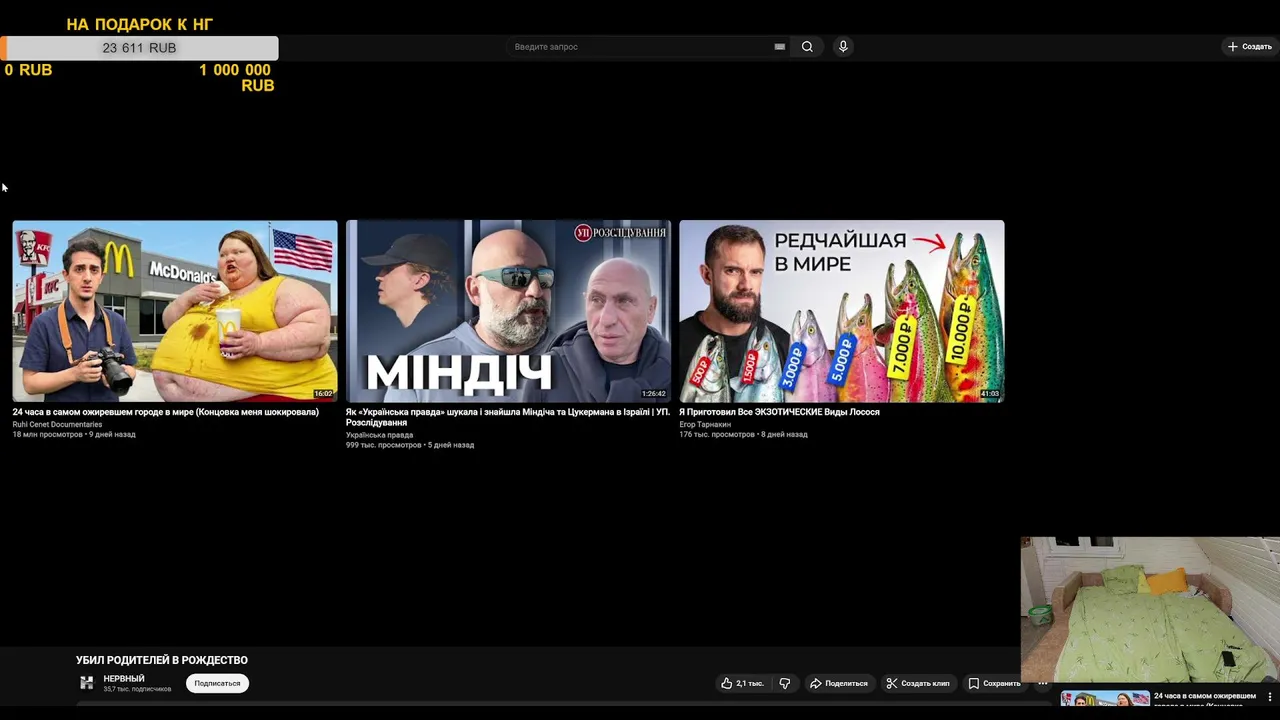This screenshot has height=720, width=1280.
Task: Click '176 тыс. просмотров • 8 дней назад' text
Action: [x=743, y=435]
